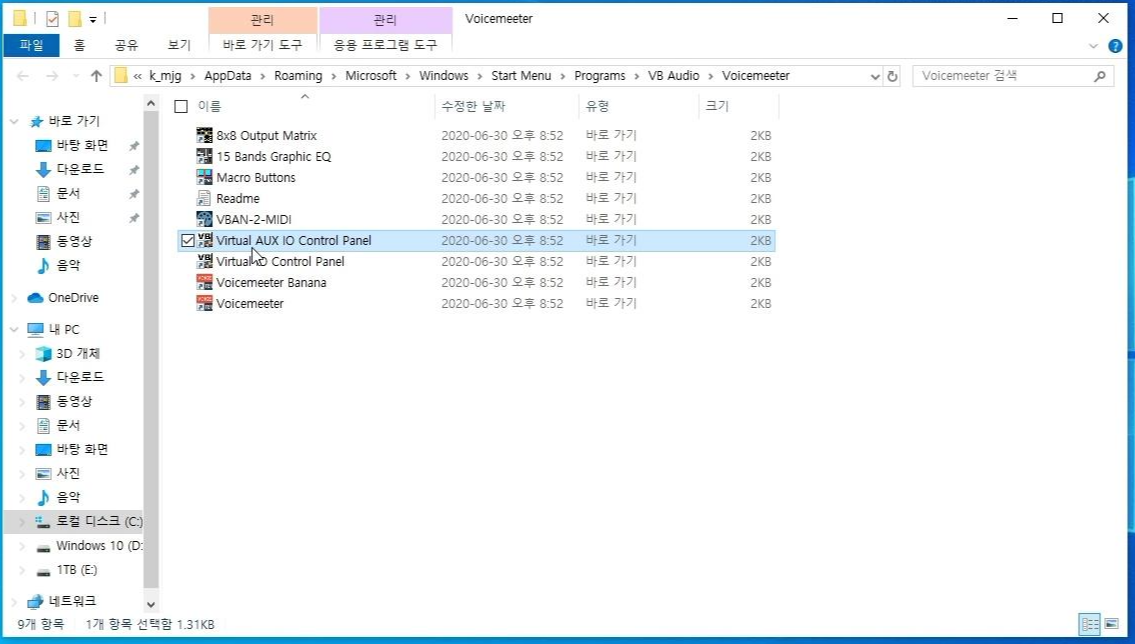Viewport: 1135px width, 644px height.
Task: Collapse the 바로 가기 quick access tree
Action: point(14,122)
